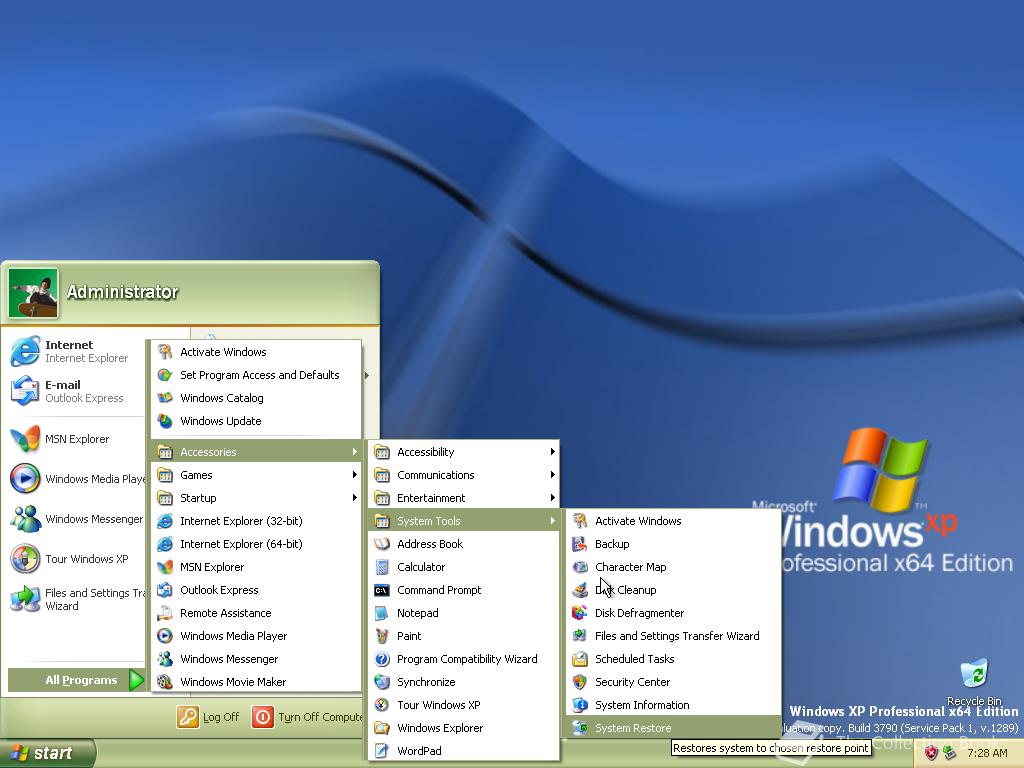Select Files and Settings Transfer Wizard in System Tools
This screenshot has width=1024, height=768.
tap(673, 635)
